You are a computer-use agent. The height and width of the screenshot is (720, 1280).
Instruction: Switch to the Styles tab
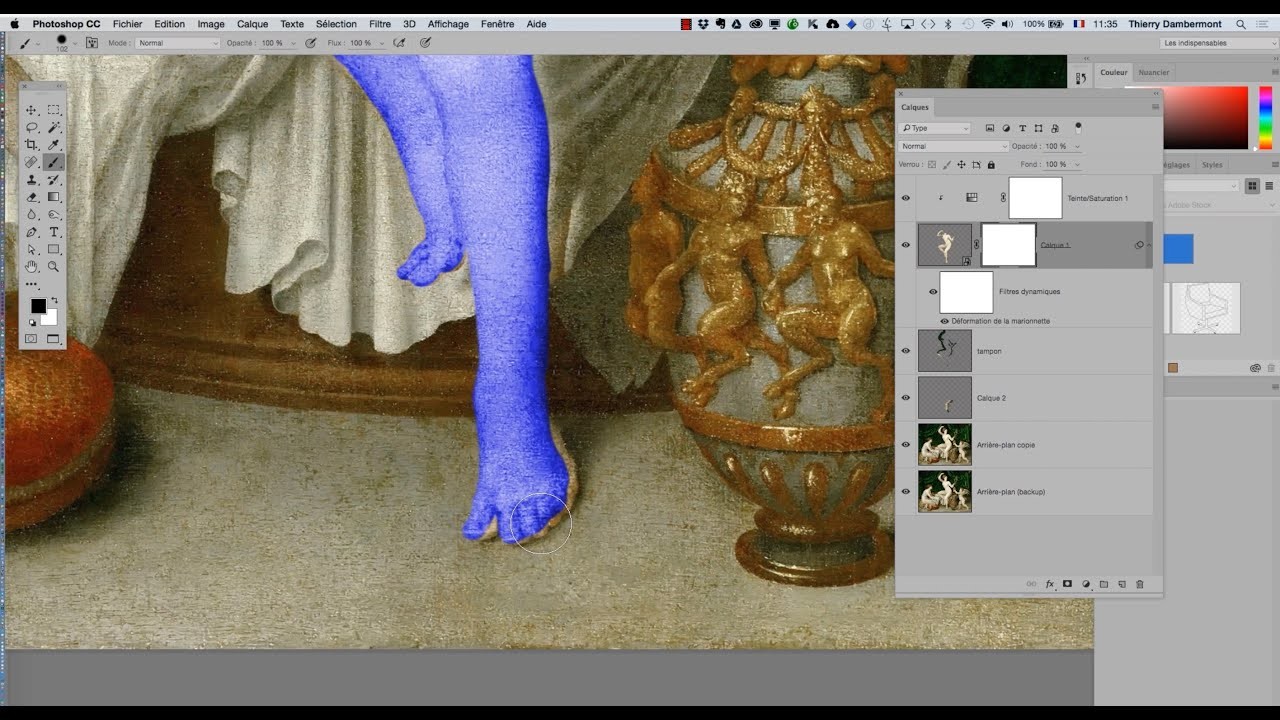point(1212,165)
